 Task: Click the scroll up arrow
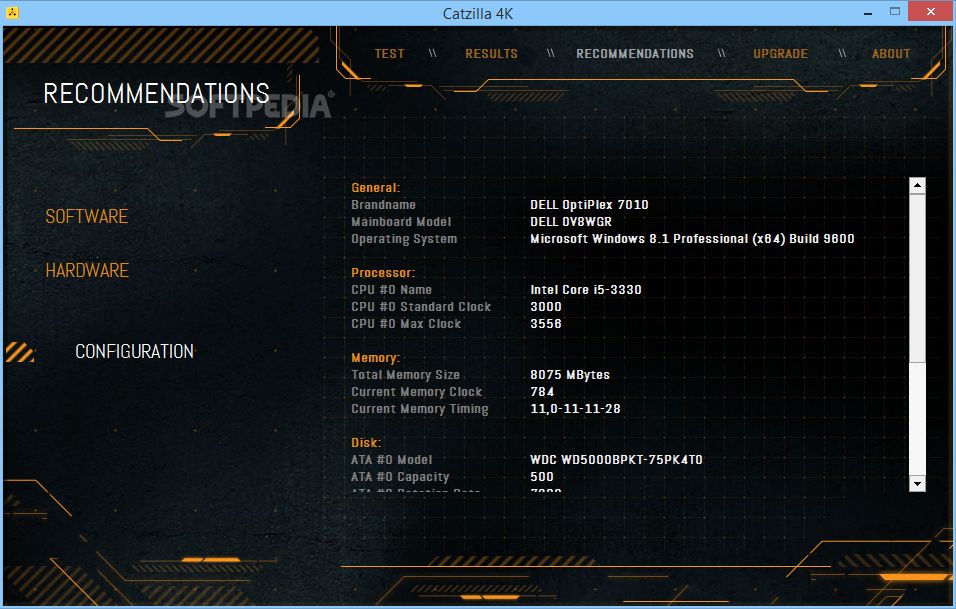(917, 185)
